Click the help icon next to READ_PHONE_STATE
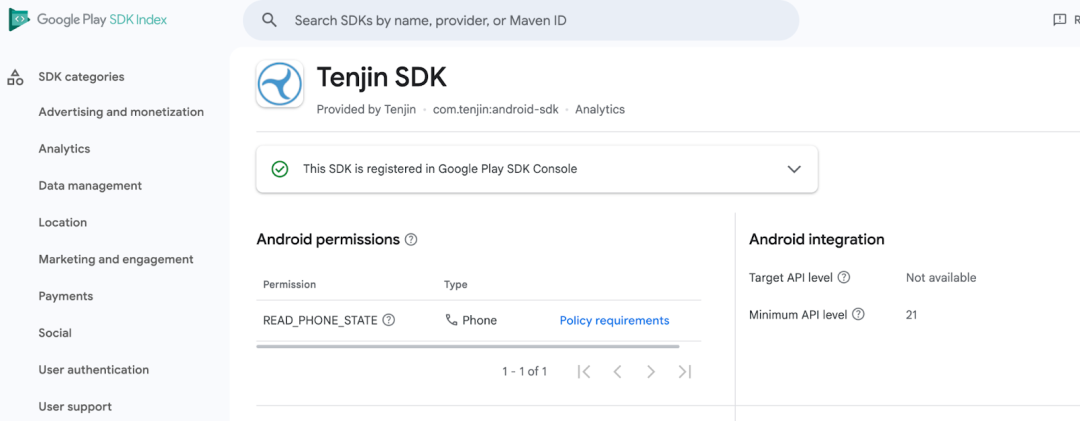1080x421 pixels. (388, 320)
